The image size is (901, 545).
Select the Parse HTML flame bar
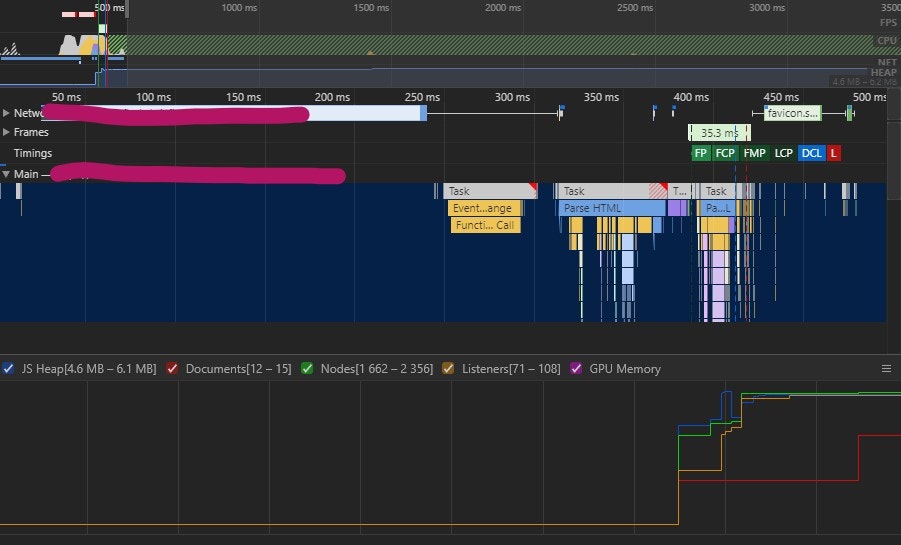[x=611, y=208]
